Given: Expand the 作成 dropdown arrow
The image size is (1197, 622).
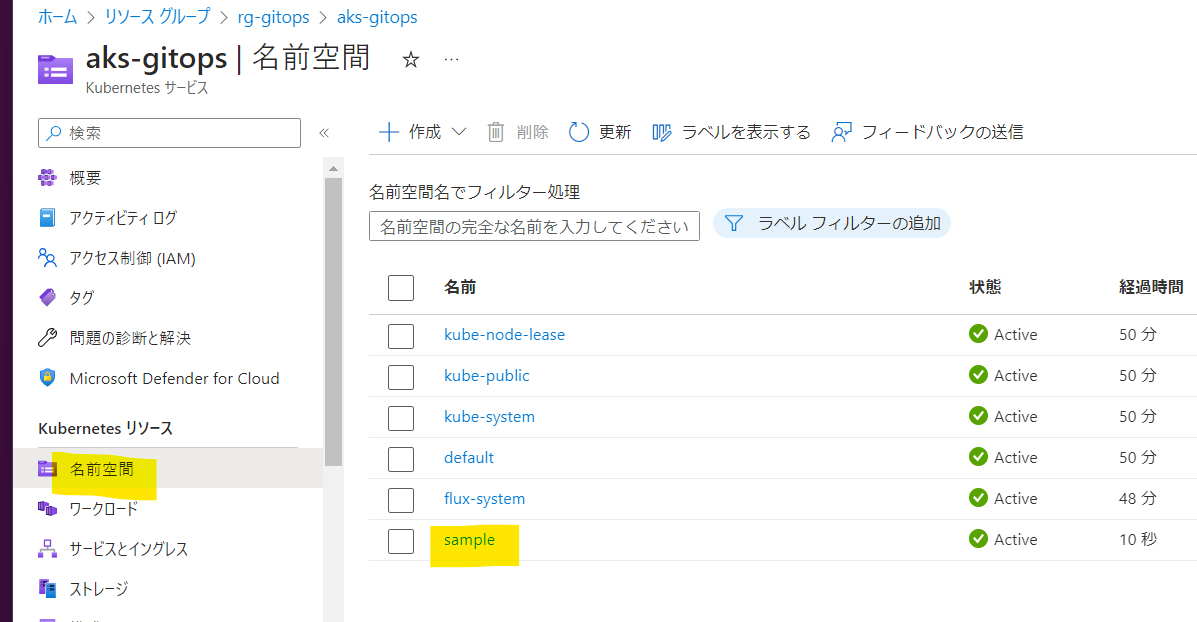Looking at the screenshot, I should (459, 132).
